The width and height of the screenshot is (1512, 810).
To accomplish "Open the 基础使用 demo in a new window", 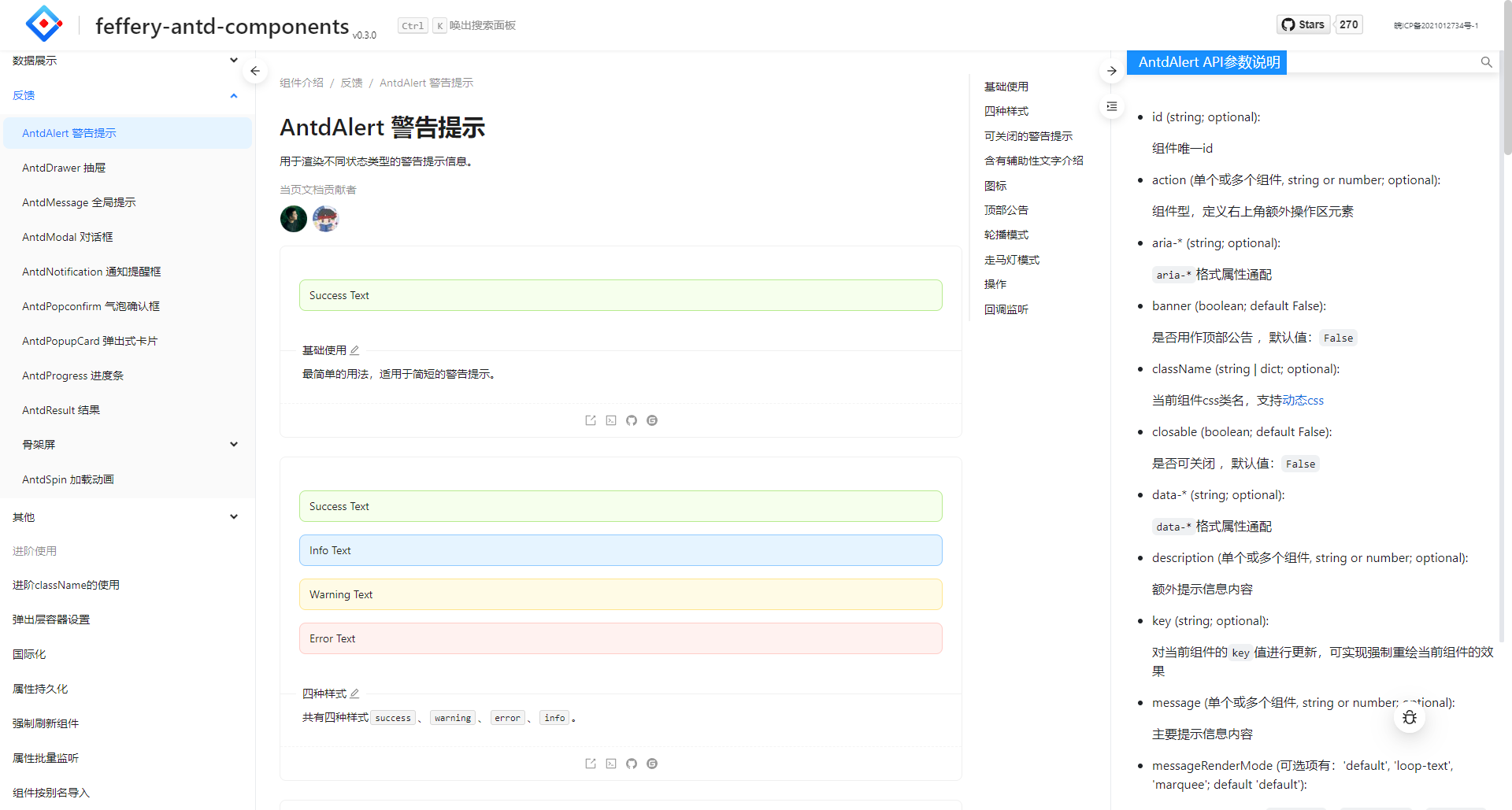I will tap(591, 420).
